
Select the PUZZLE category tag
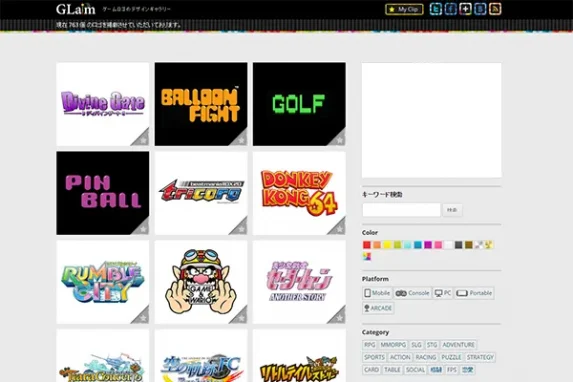[451, 357]
